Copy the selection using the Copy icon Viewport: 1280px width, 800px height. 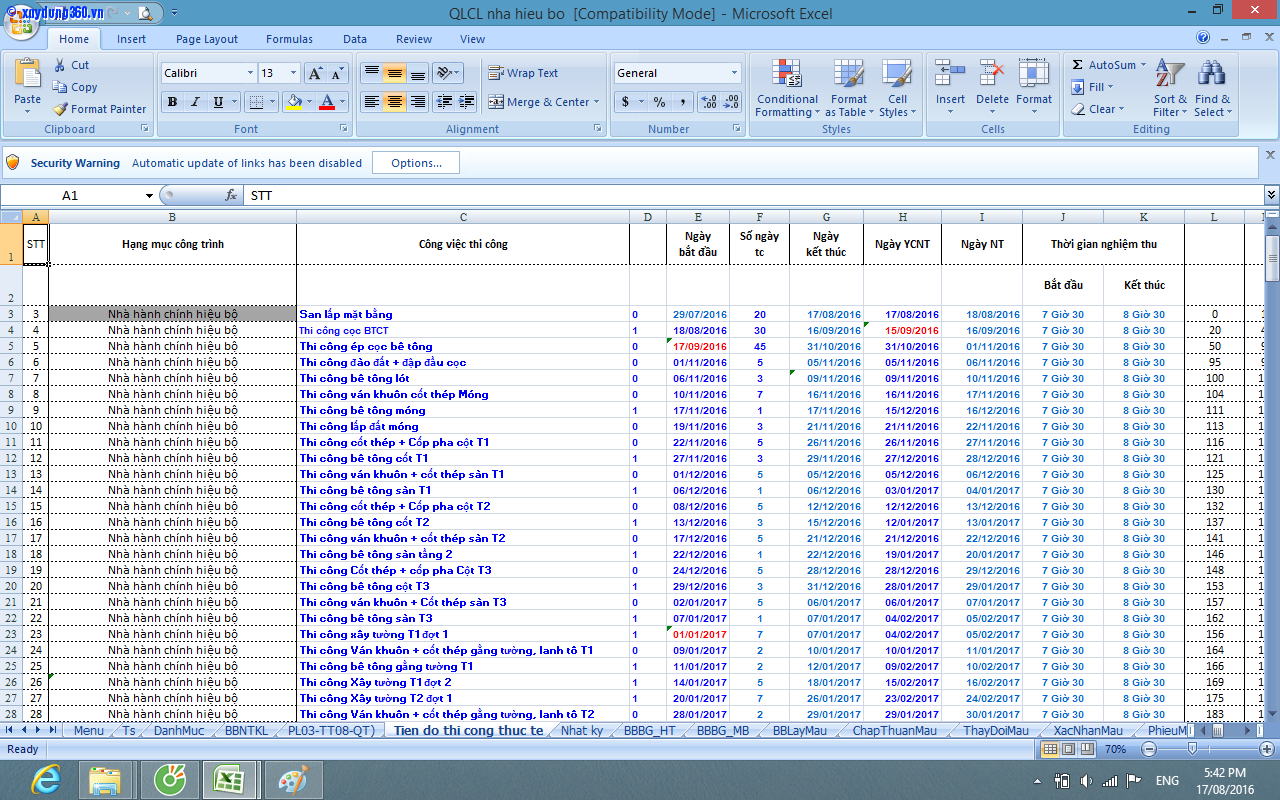(61, 87)
